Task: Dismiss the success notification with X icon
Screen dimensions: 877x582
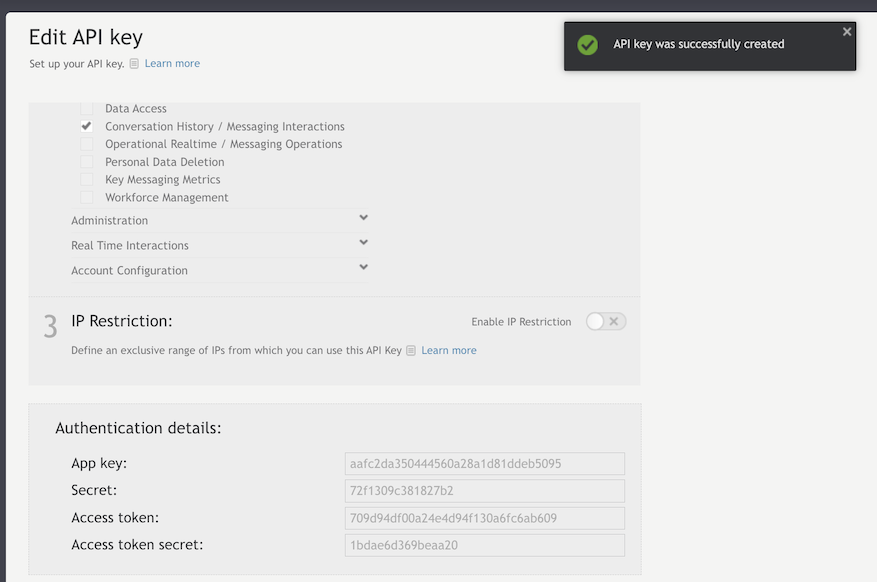Action: (x=847, y=32)
